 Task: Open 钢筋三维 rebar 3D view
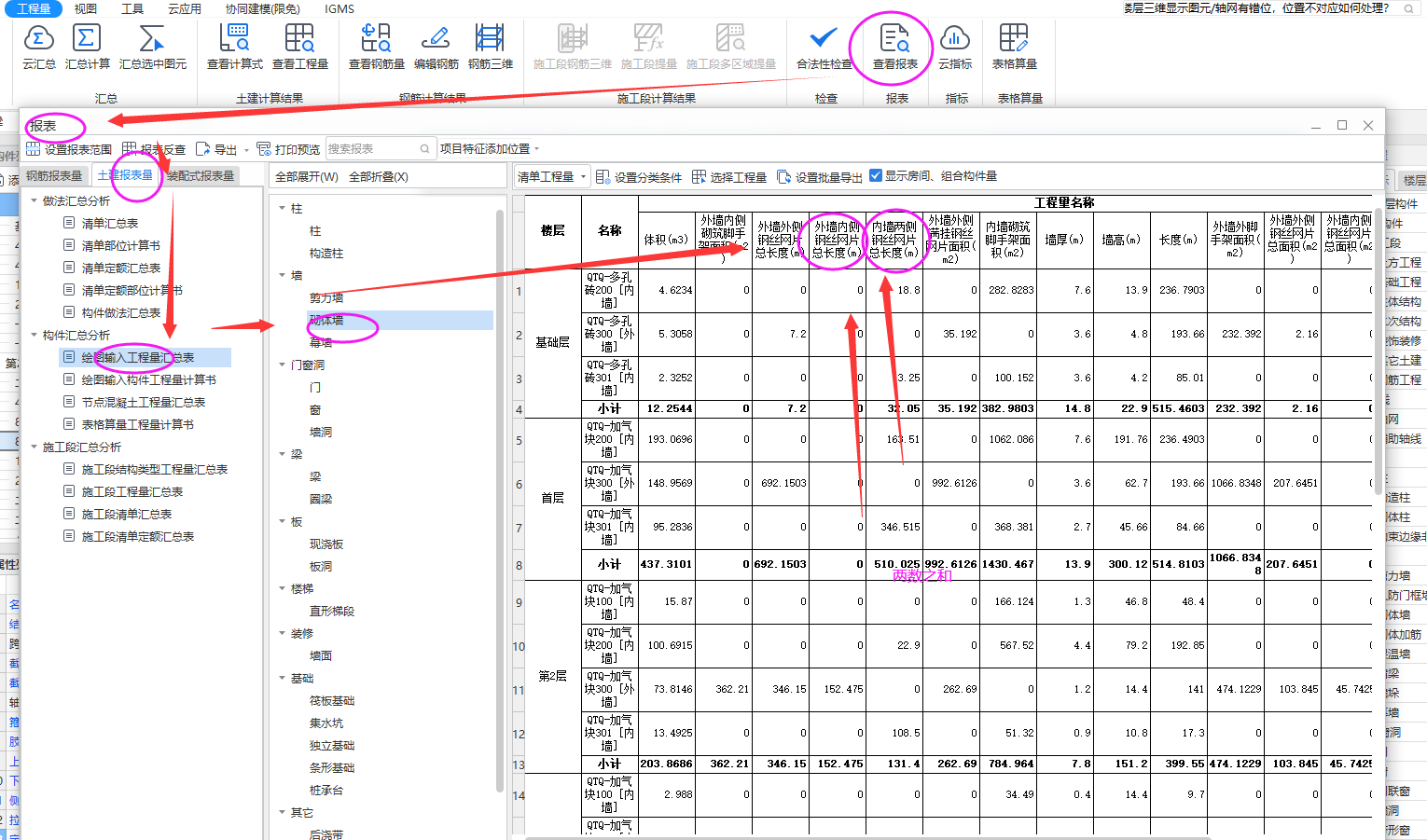[491, 47]
